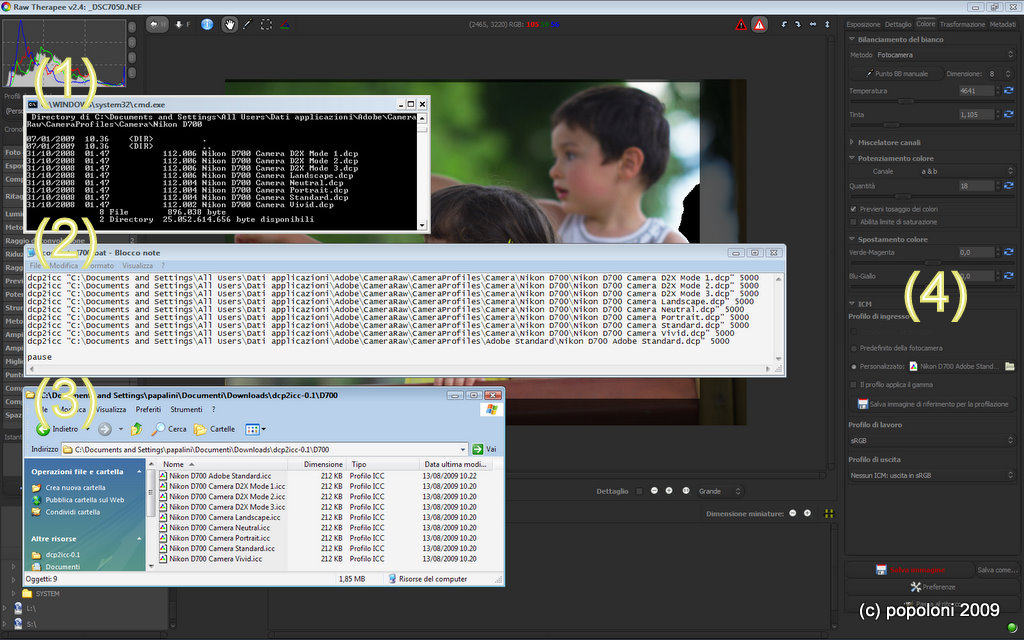The height and width of the screenshot is (640, 1024).
Task: Switch to Dettaglio tab in right panel
Action: (898, 24)
